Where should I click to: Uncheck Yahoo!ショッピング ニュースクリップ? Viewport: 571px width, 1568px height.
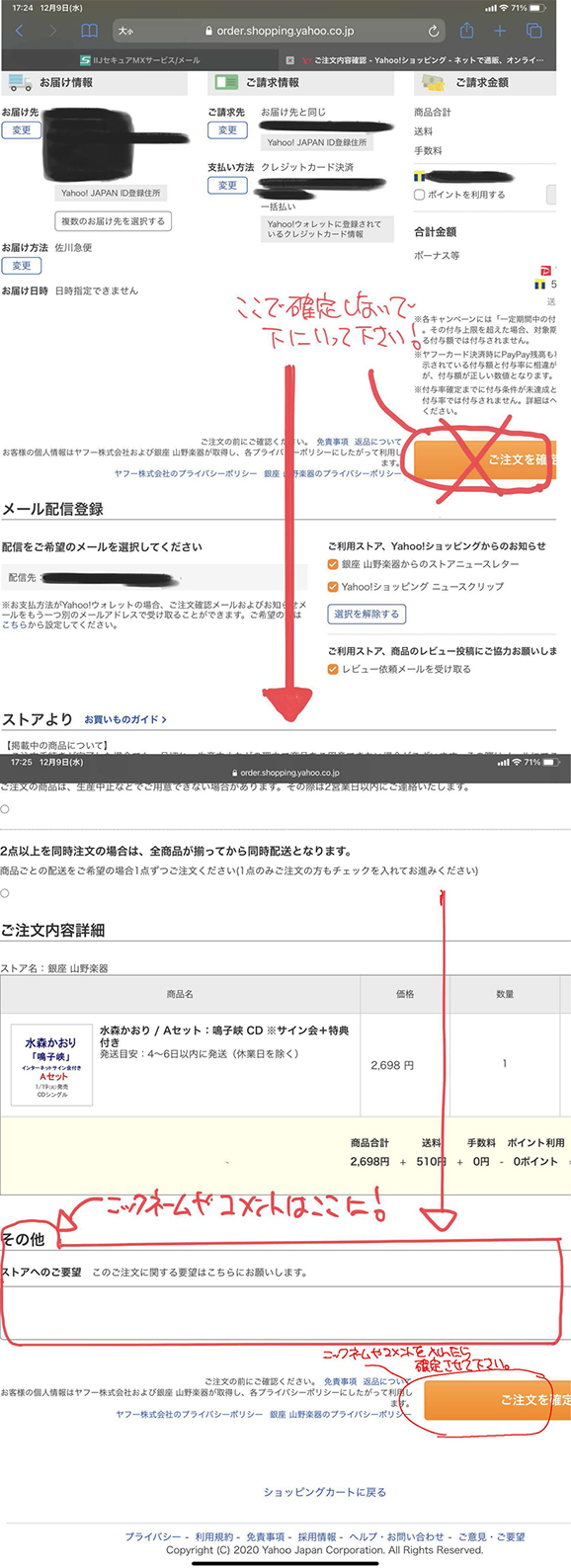pyautogui.click(x=333, y=586)
